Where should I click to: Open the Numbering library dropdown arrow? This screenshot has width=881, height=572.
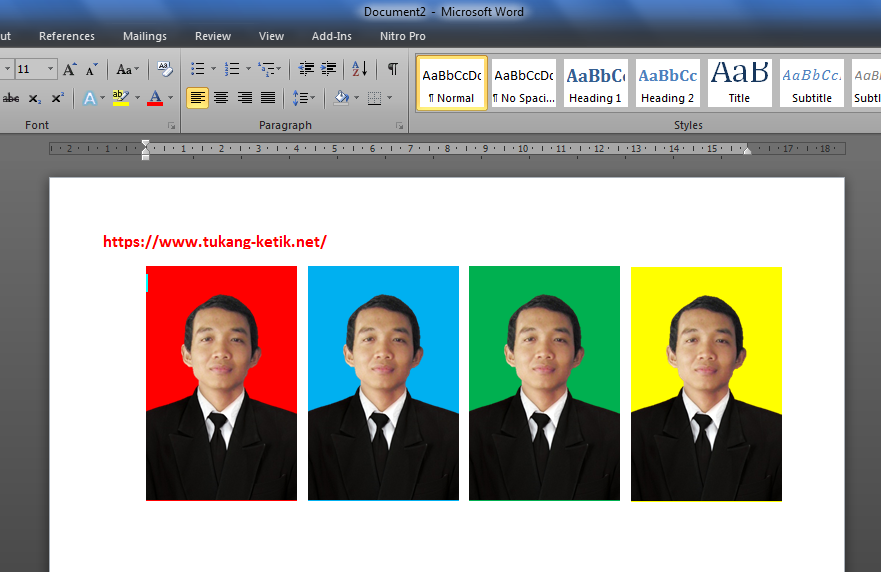pos(248,69)
